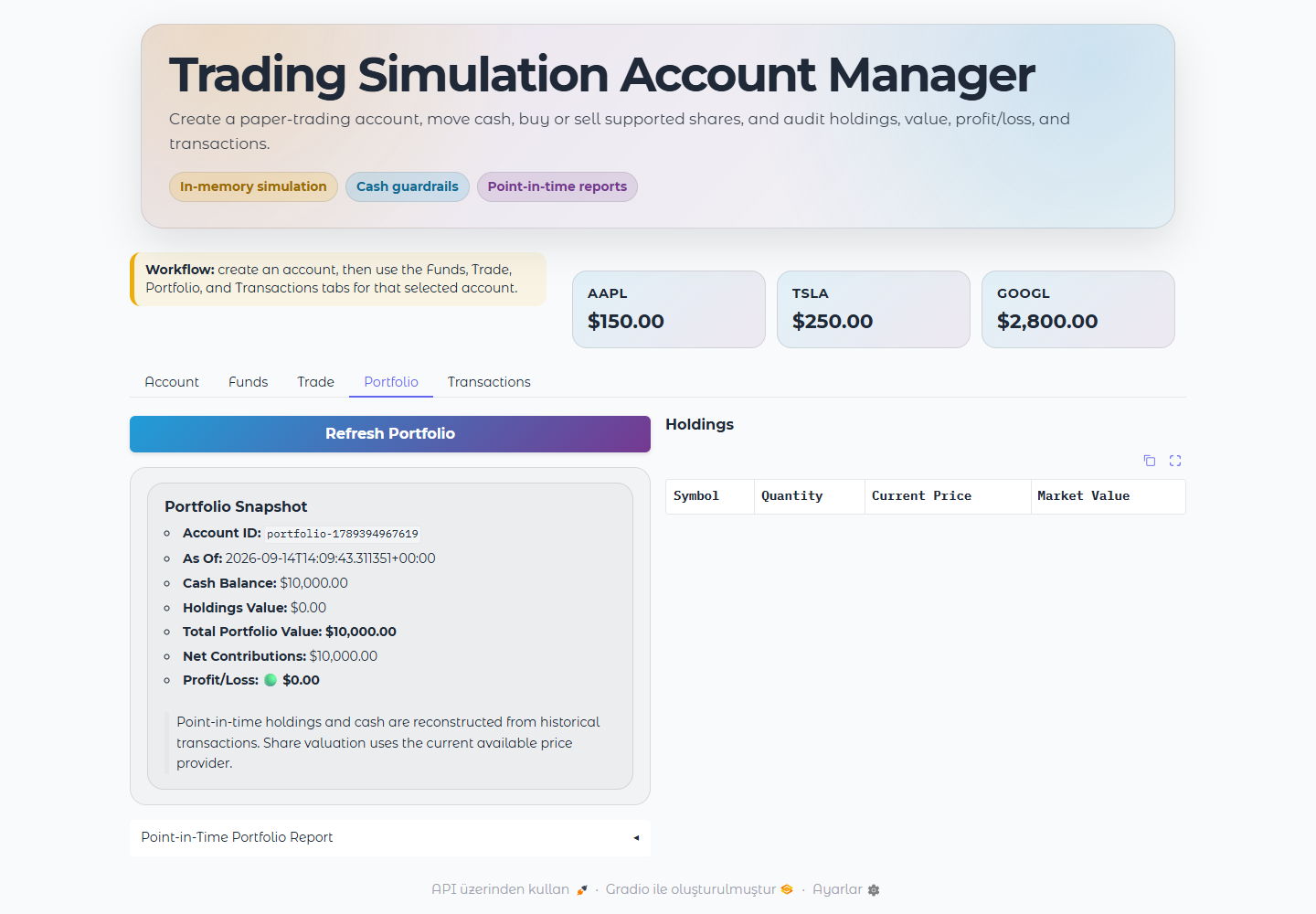Go to the Trade tab
Image resolution: width=1316 pixels, height=914 pixels.
point(315,382)
